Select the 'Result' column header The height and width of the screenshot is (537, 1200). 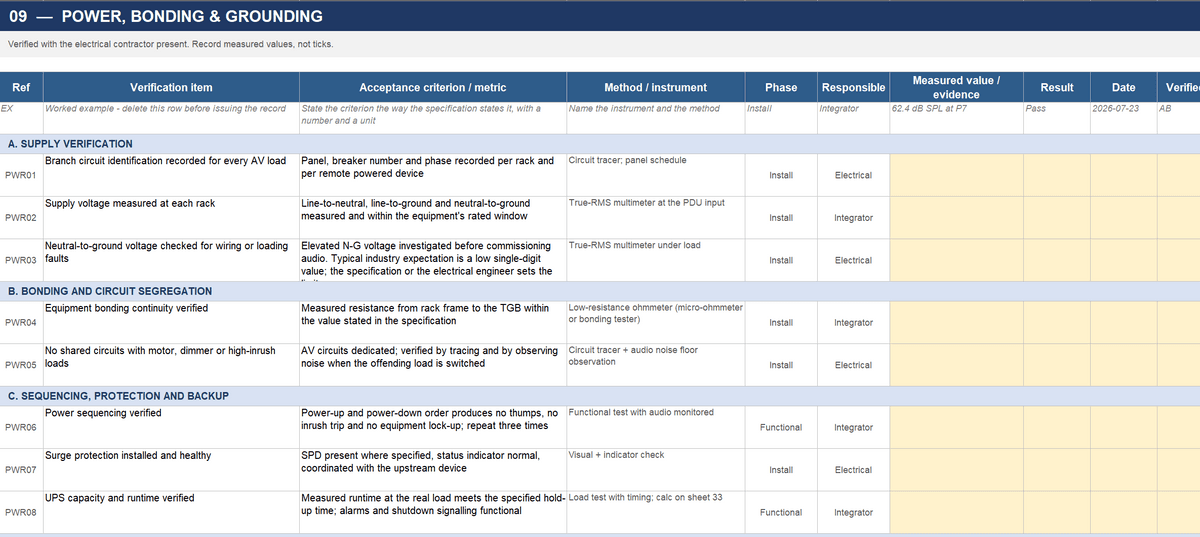[x=1056, y=87]
